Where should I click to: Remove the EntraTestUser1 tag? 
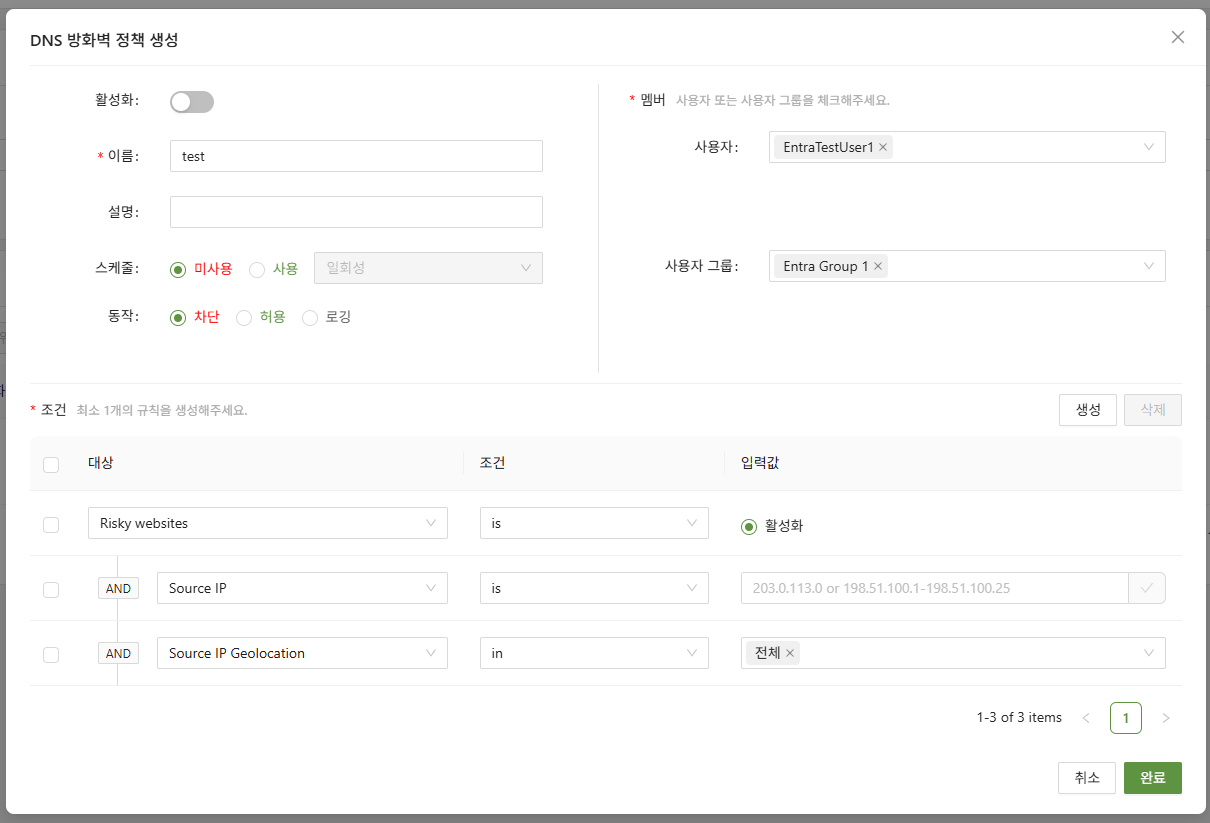coord(883,148)
